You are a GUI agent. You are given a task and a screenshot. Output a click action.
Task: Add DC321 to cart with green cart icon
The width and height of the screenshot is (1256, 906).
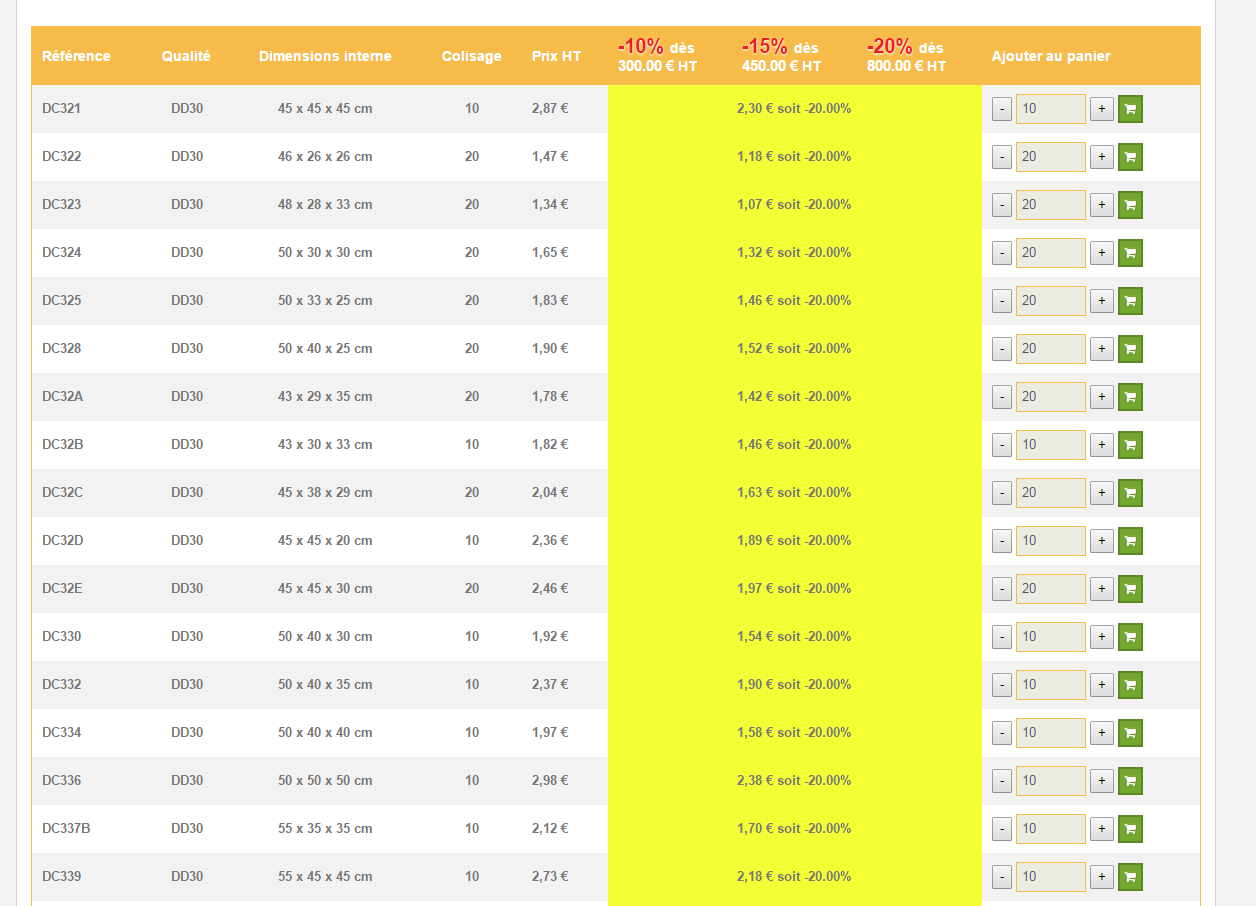(x=1130, y=109)
